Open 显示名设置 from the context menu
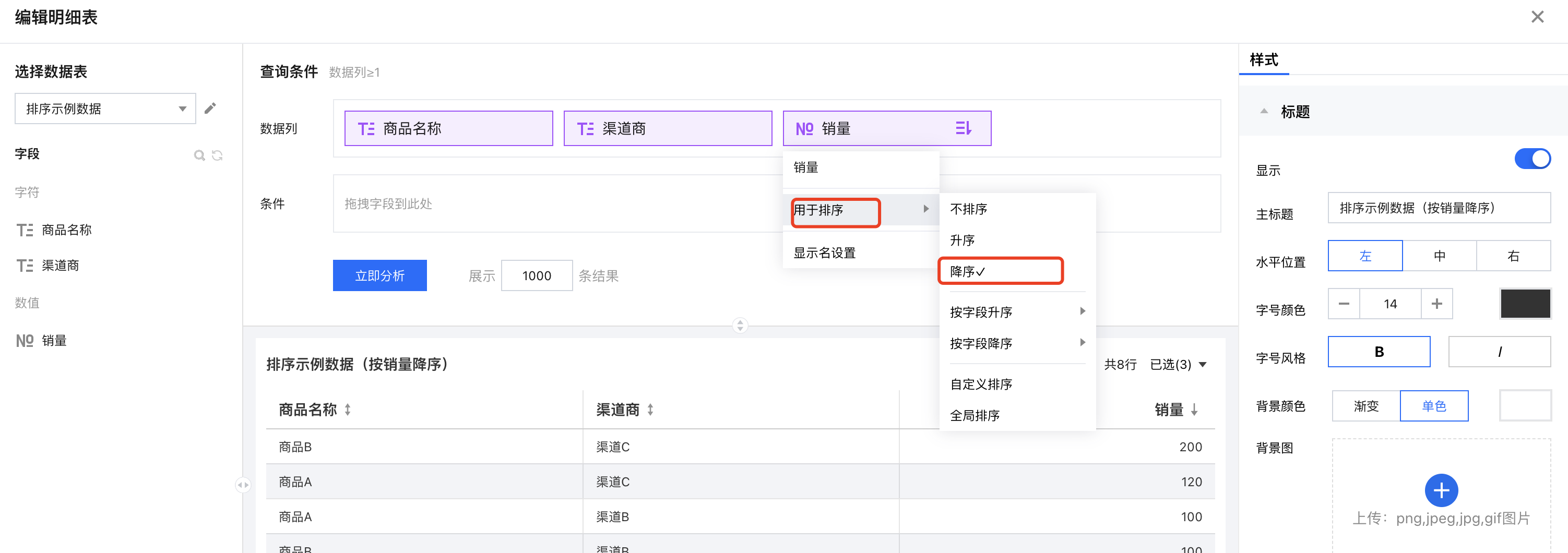1568x553 pixels. point(861,253)
